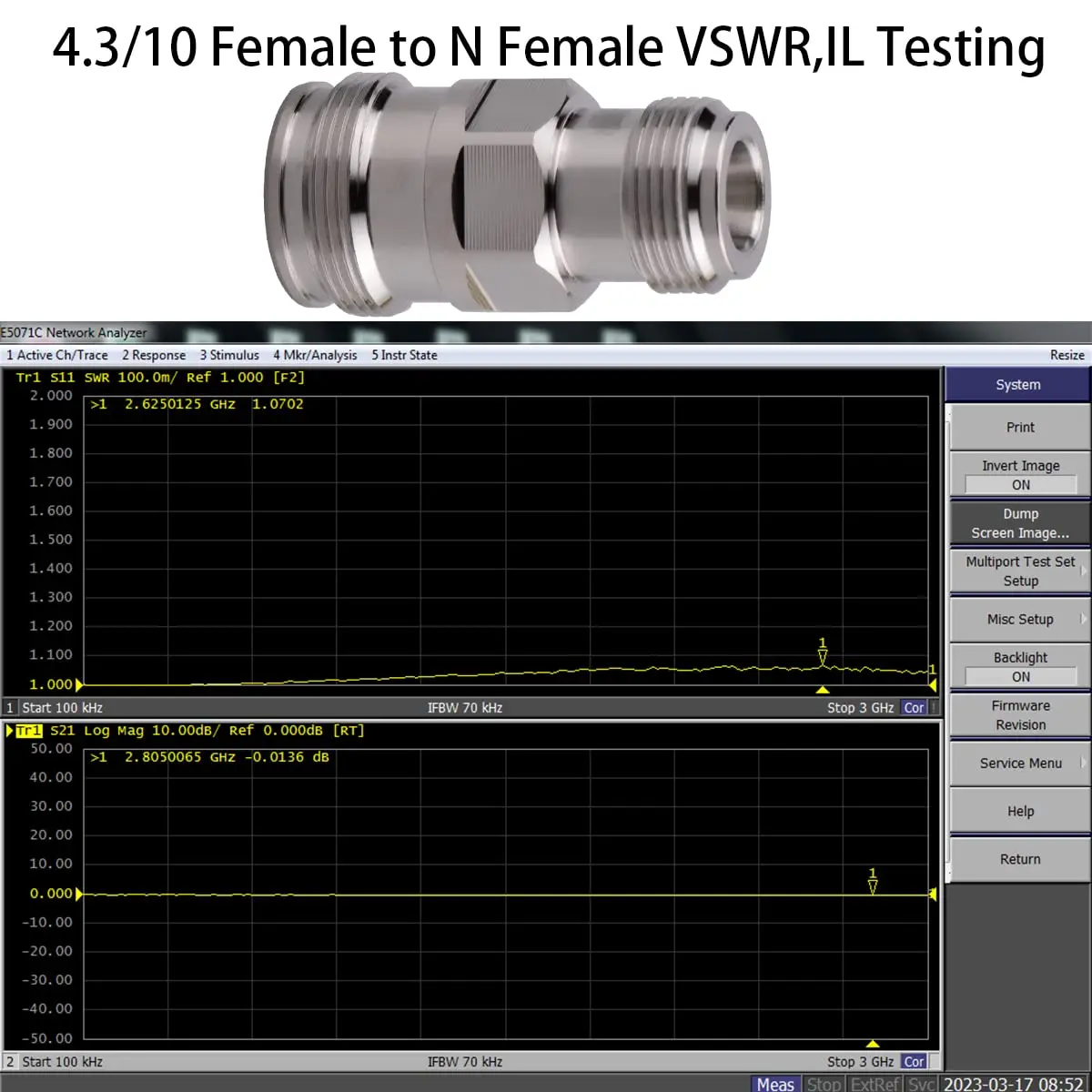Open the Instr State menu
The height and width of the screenshot is (1092, 1092).
click(x=404, y=355)
